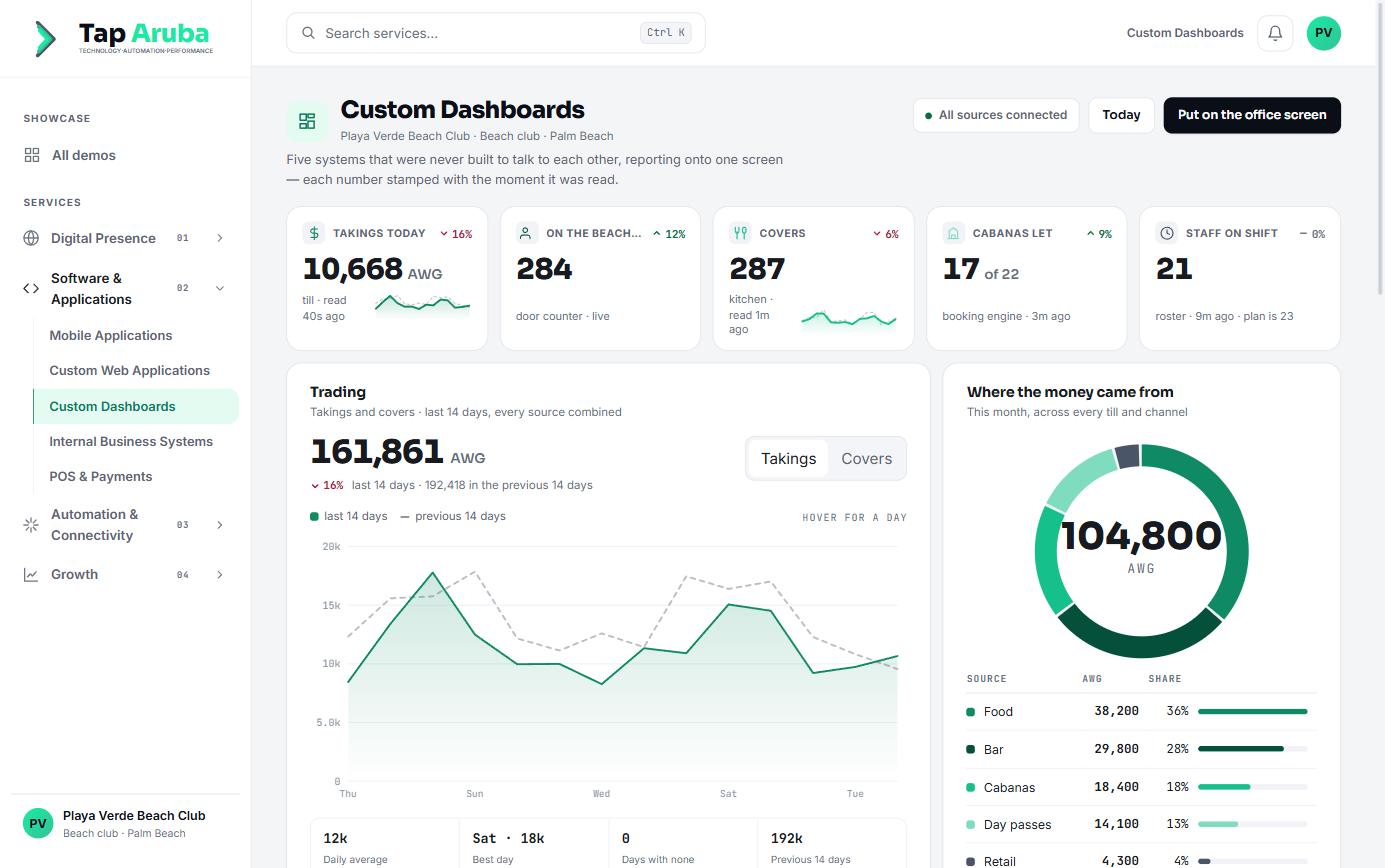Click the clock icon on Staff on Shift
The image size is (1385, 868).
point(1166,233)
